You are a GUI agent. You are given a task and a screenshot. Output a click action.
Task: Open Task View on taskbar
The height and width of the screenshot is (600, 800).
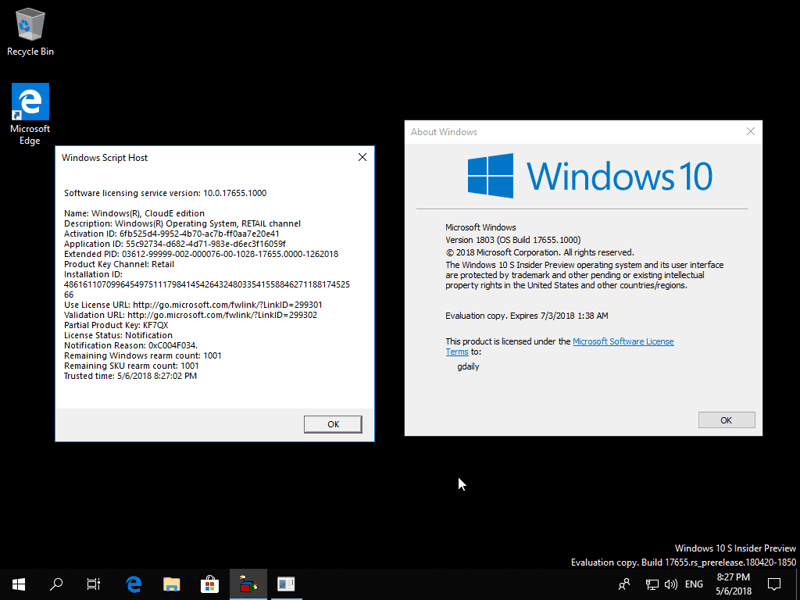point(93,584)
